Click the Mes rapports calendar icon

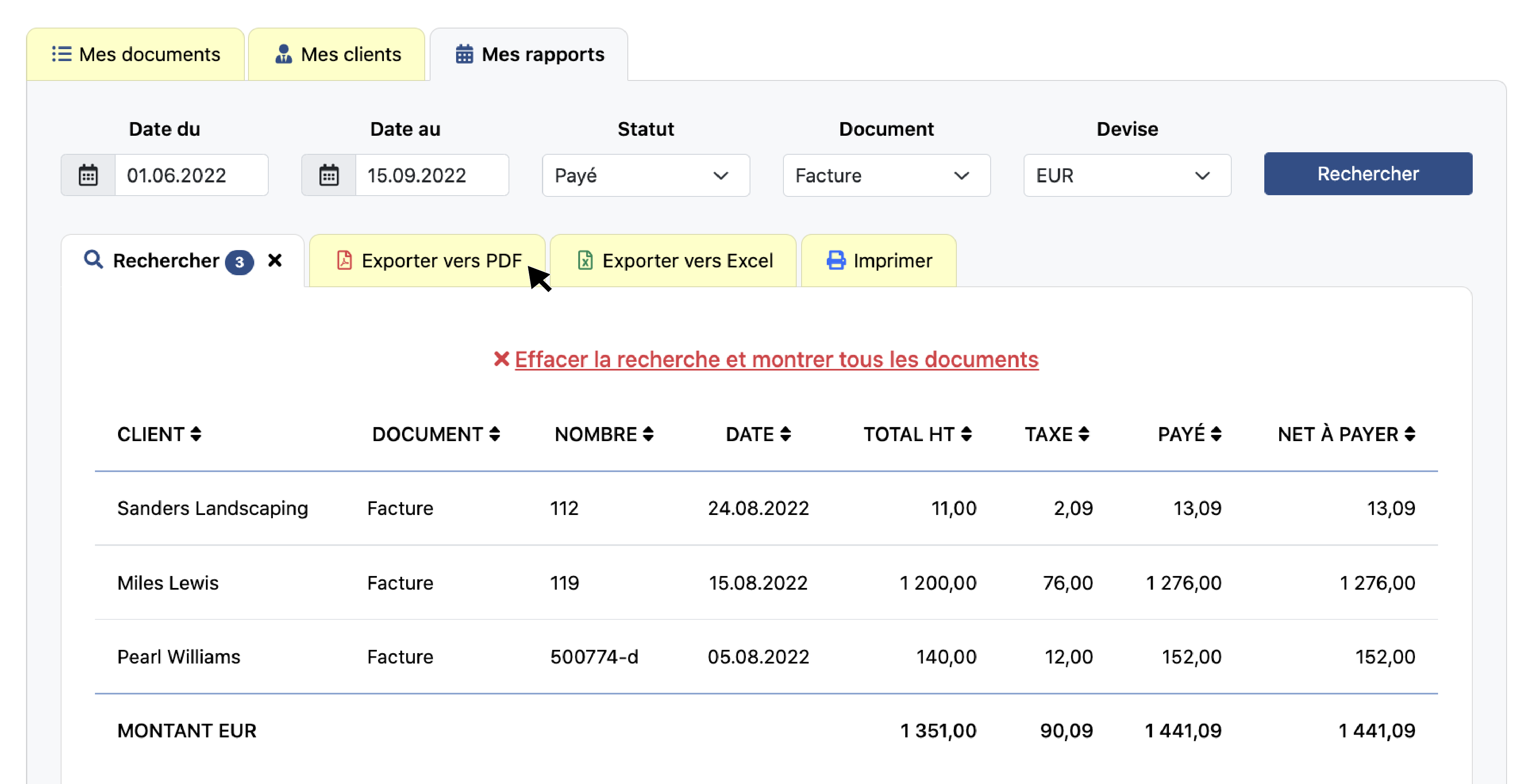pyautogui.click(x=464, y=54)
